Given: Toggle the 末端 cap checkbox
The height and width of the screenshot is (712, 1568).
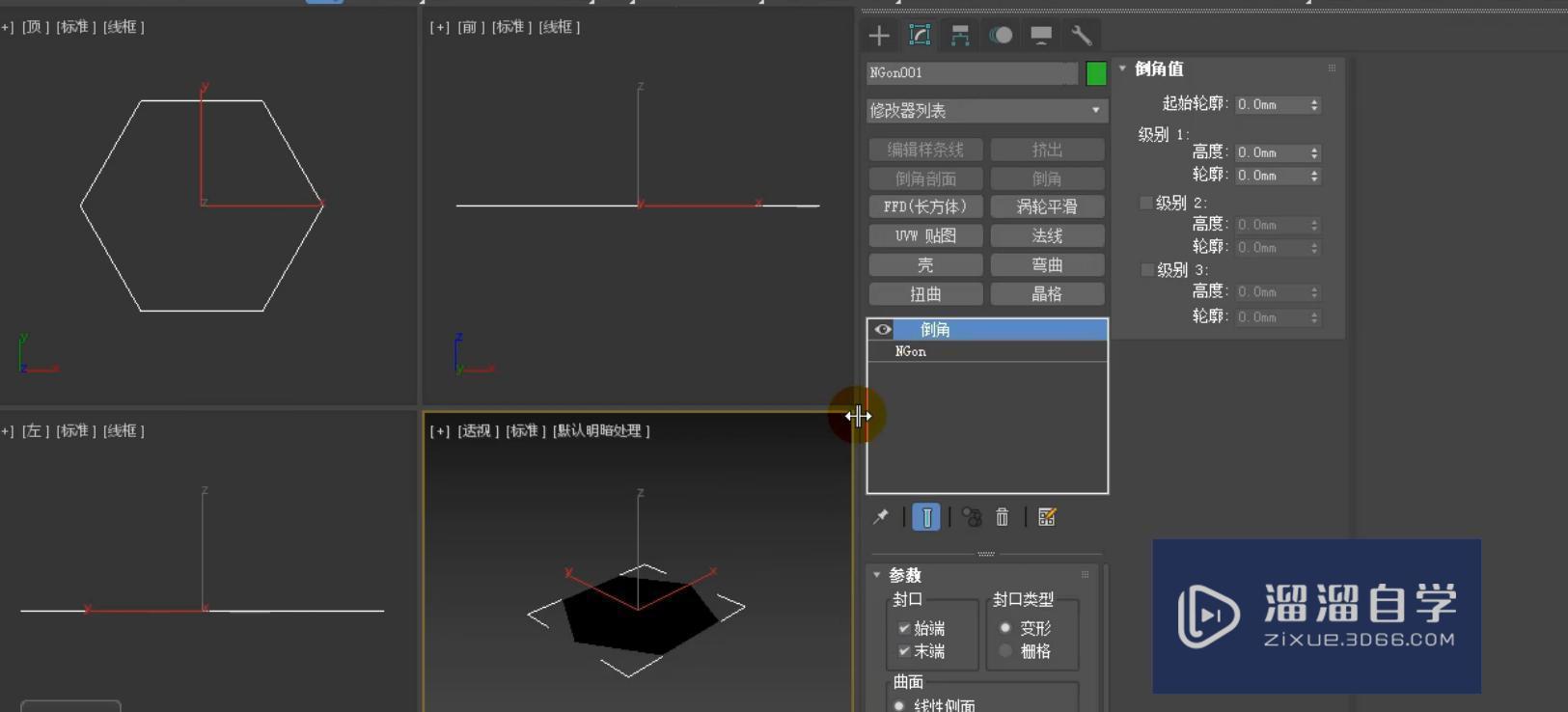Looking at the screenshot, I should click(x=904, y=651).
